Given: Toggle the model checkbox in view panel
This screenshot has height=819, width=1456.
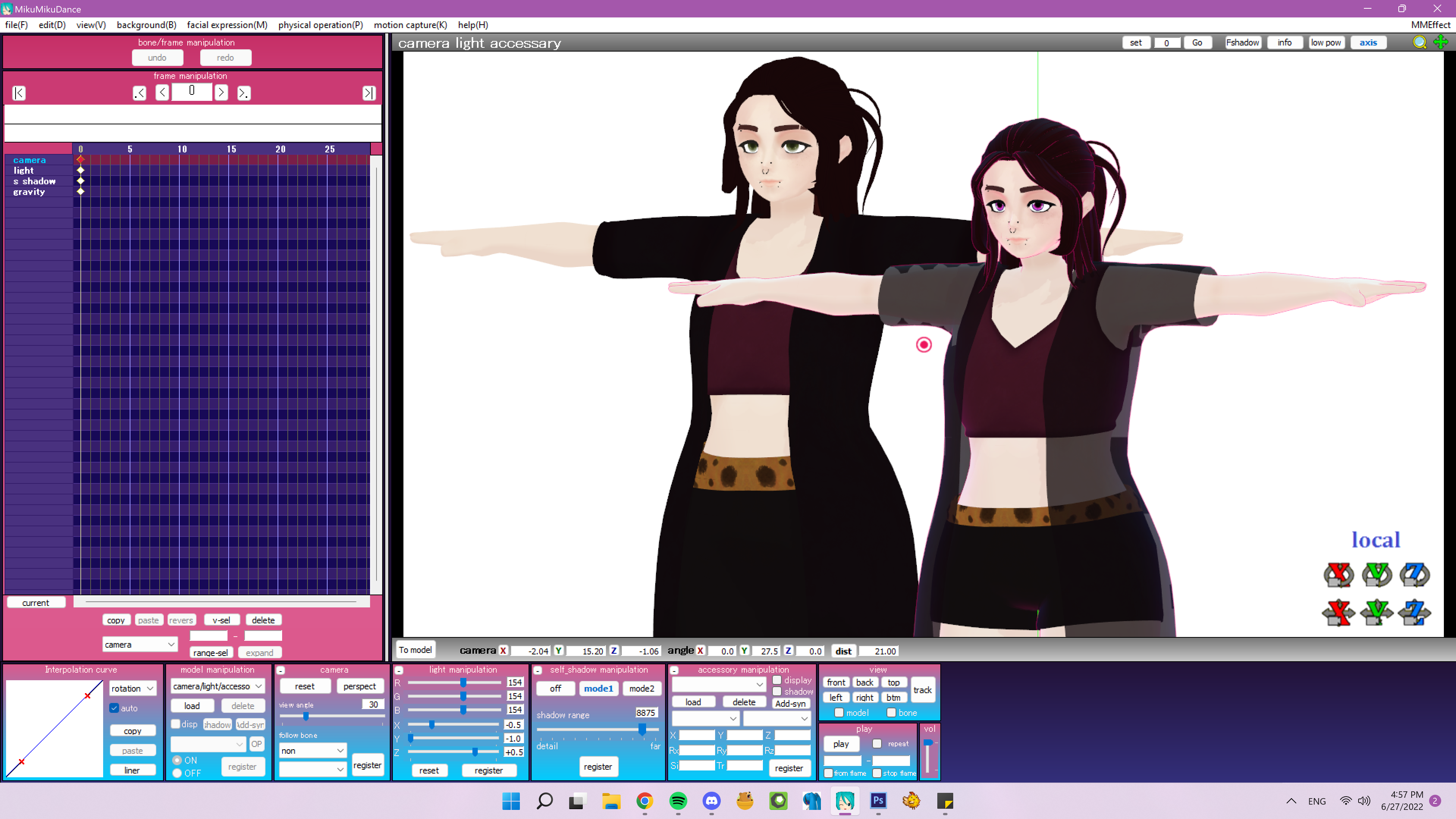Looking at the screenshot, I should (839, 713).
